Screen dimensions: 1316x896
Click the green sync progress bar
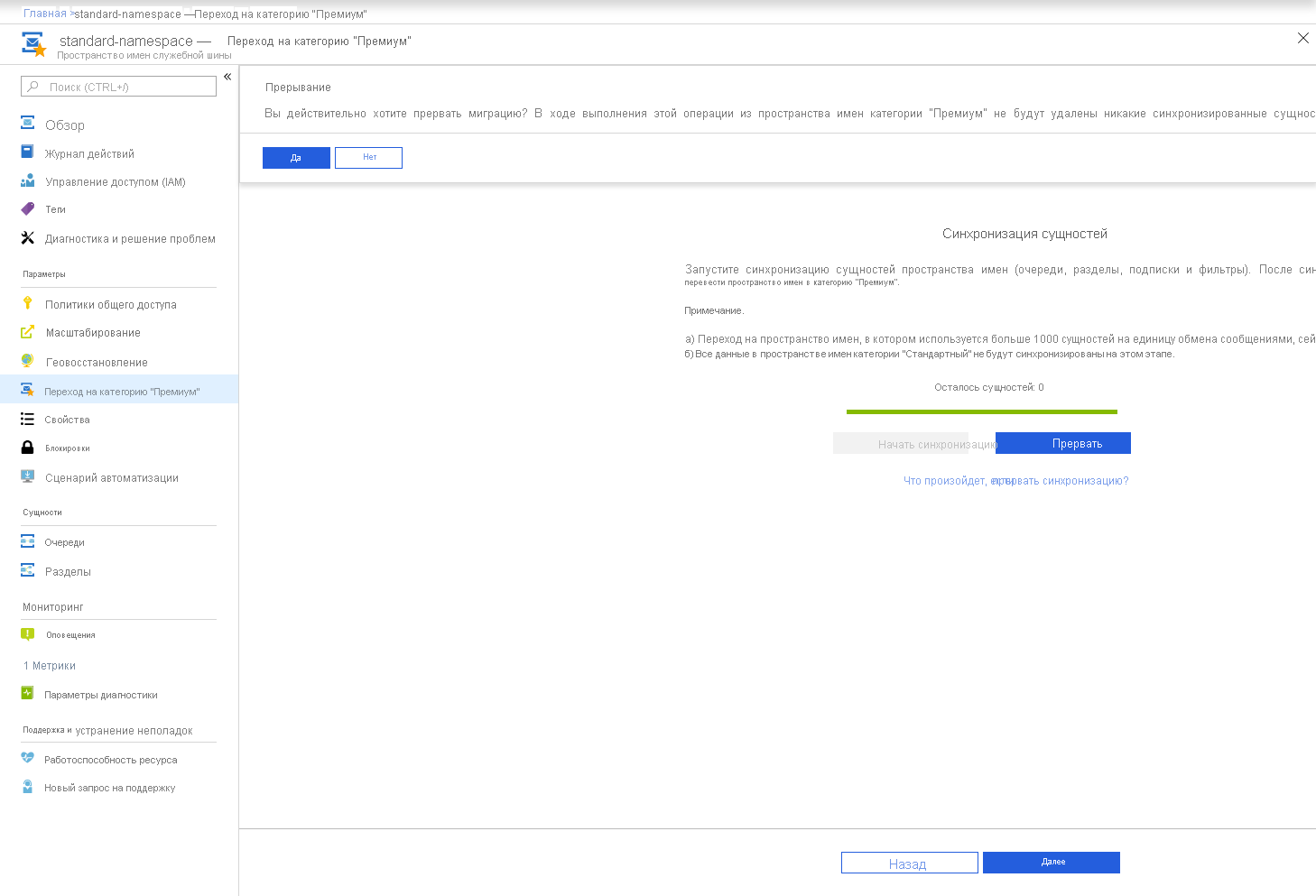point(982,411)
